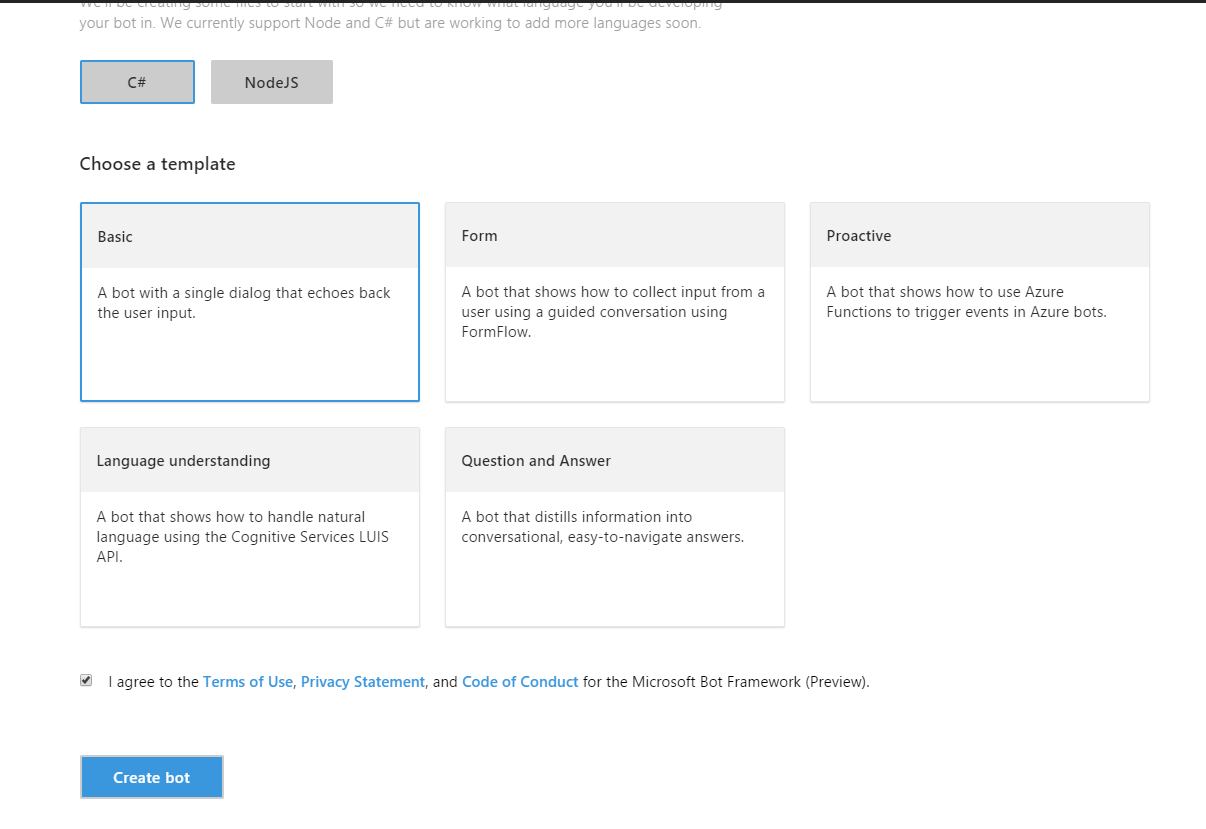The image size is (1206, 829).
Task: Uncheck the agreement checkbox
Action: coord(86,681)
